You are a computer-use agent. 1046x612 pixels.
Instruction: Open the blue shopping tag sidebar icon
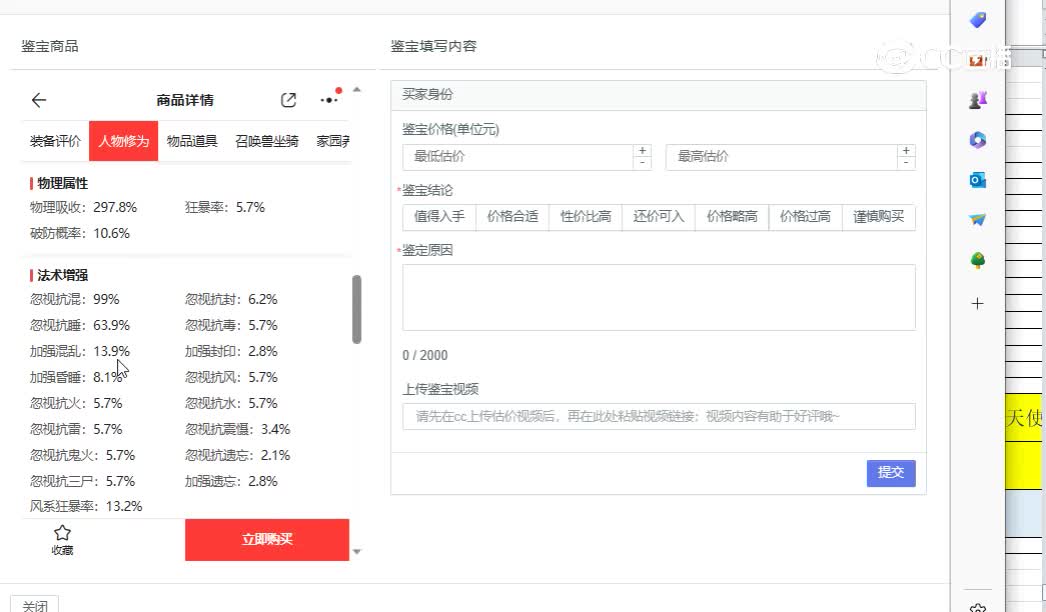pyautogui.click(x=978, y=20)
